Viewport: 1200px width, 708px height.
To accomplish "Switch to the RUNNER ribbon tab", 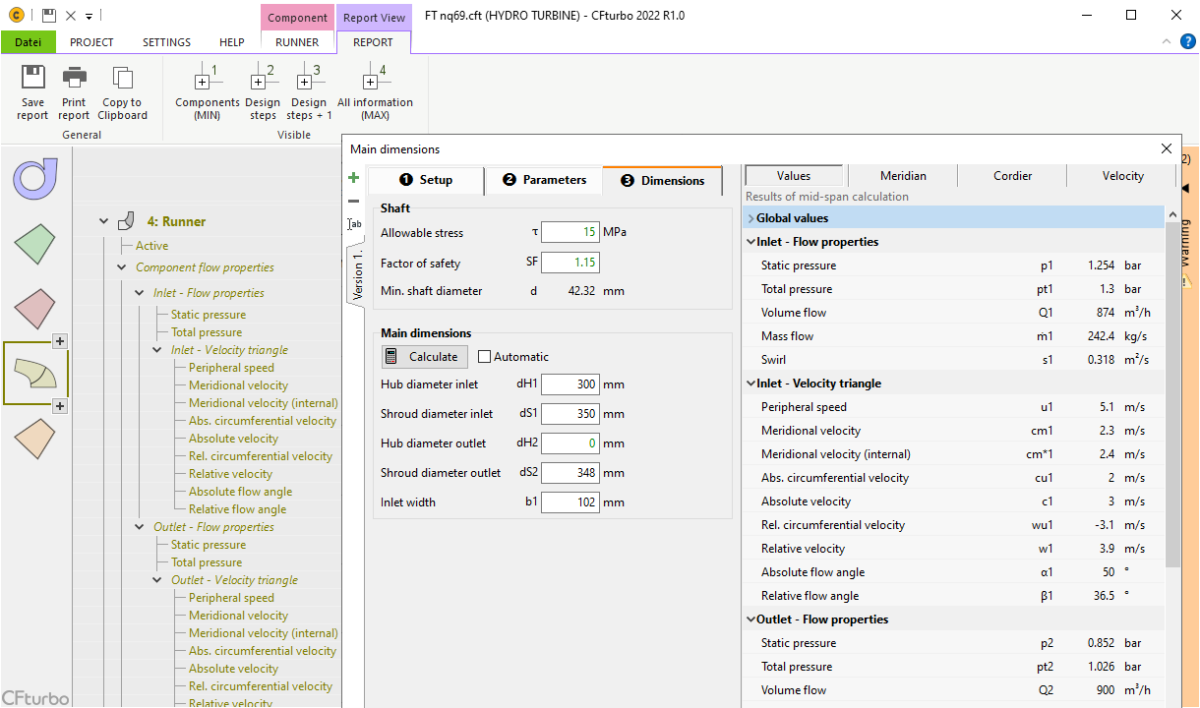I will point(297,42).
